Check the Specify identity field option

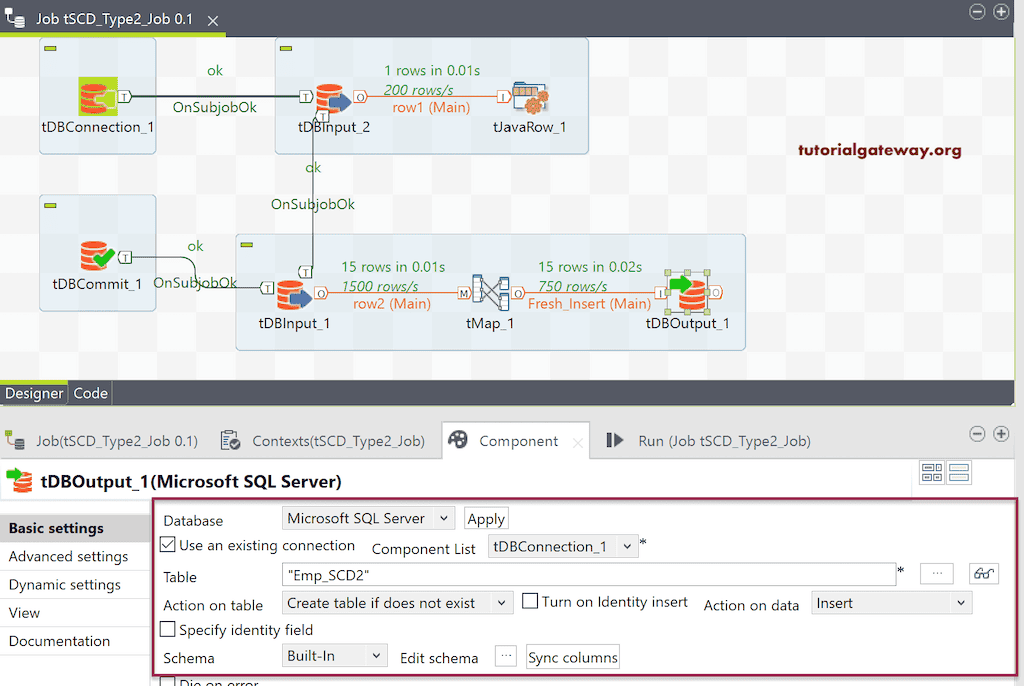tap(166, 629)
